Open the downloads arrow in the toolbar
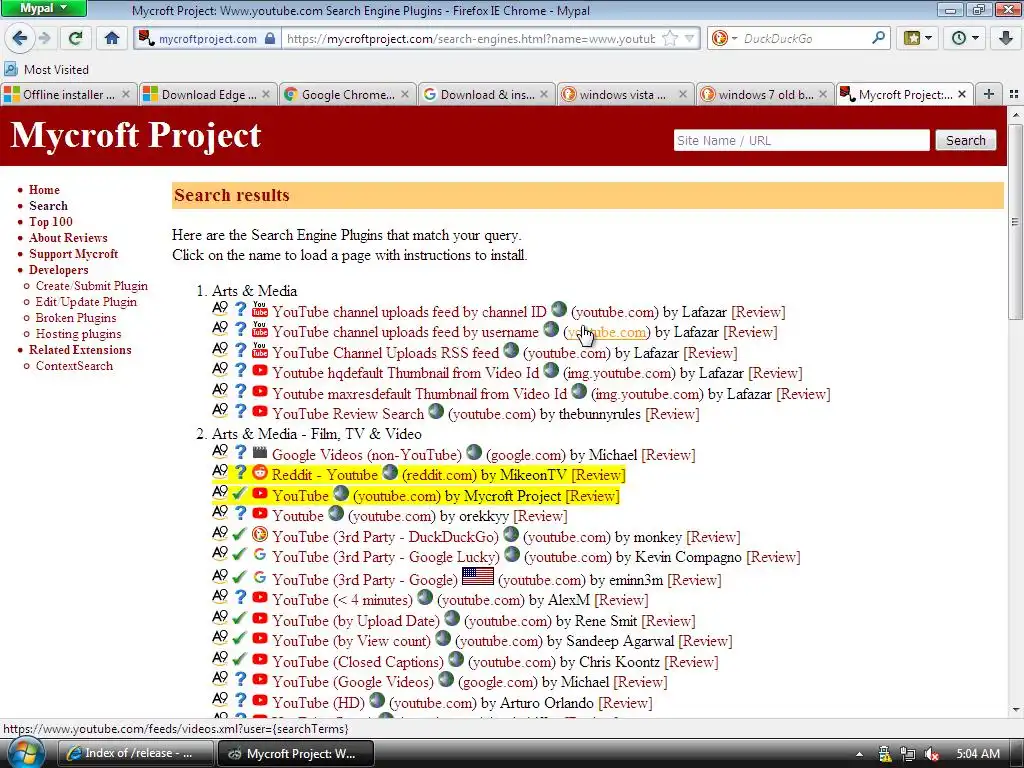 (x=1006, y=39)
